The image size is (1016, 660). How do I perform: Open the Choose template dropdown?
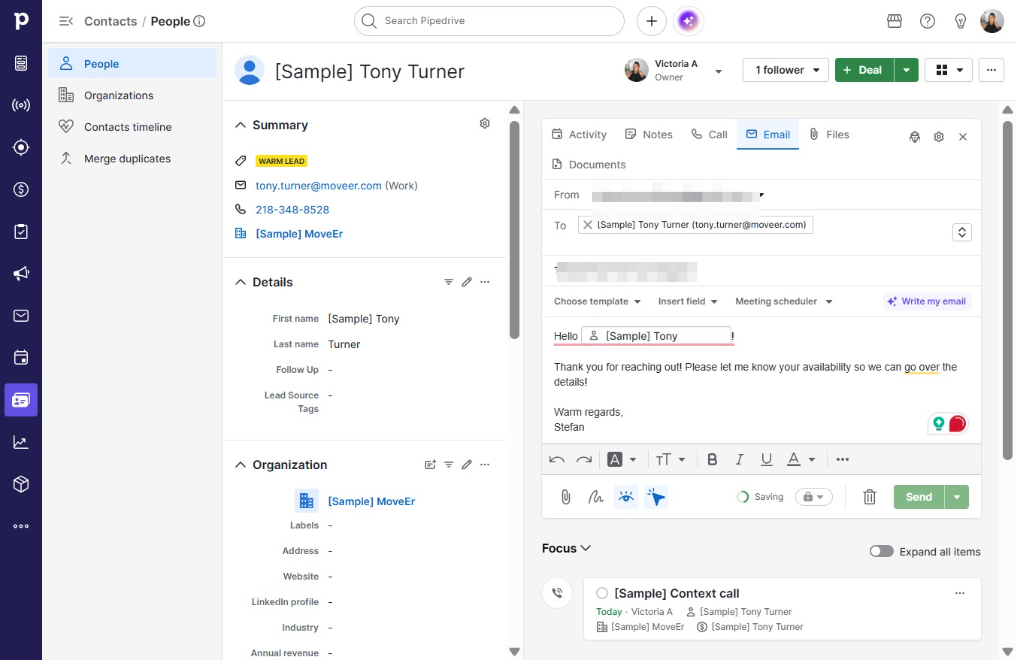coord(597,301)
